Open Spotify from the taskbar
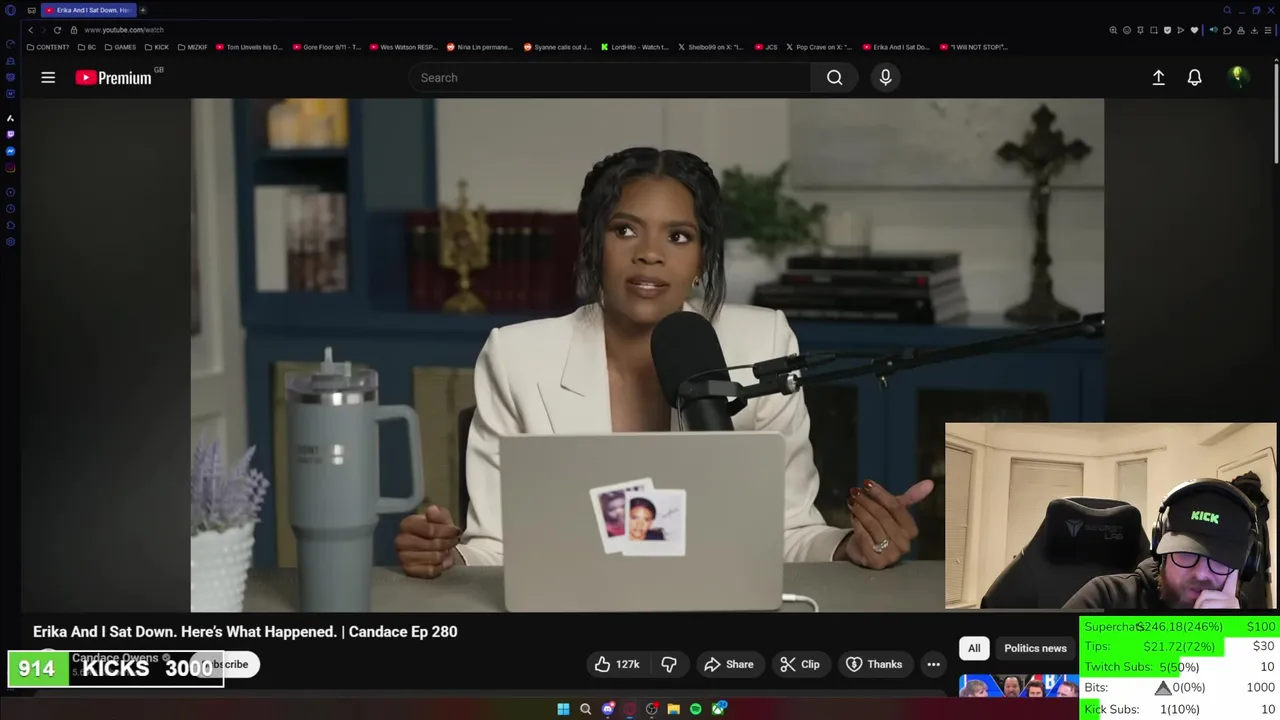 [695, 709]
